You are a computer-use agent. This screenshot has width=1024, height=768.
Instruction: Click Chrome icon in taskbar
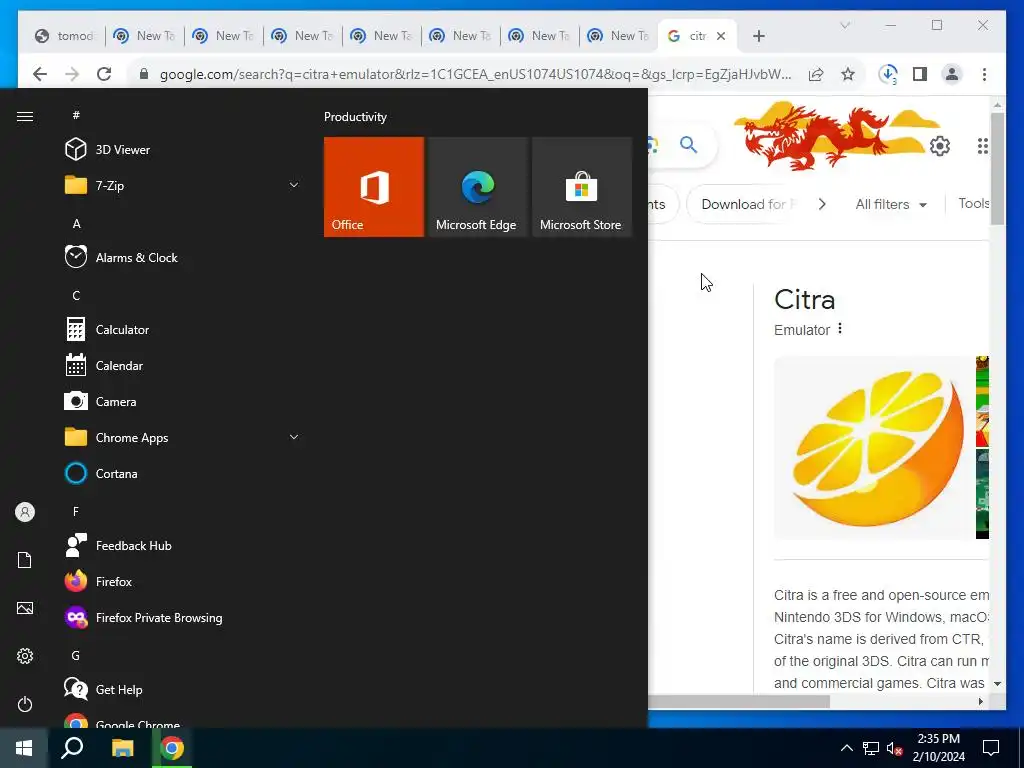click(x=172, y=748)
